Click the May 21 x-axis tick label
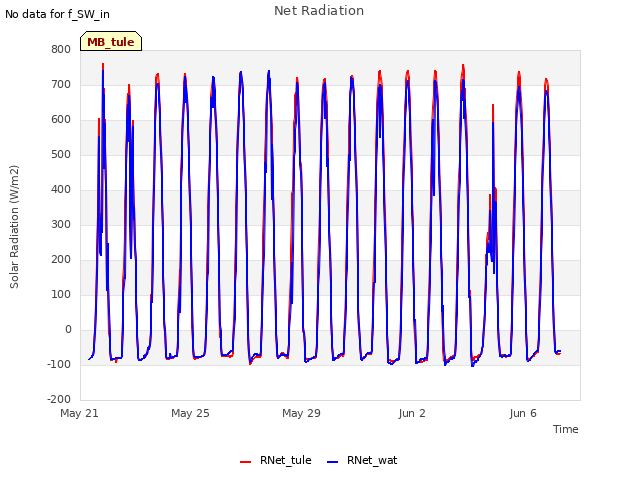640x480 pixels. [79, 413]
